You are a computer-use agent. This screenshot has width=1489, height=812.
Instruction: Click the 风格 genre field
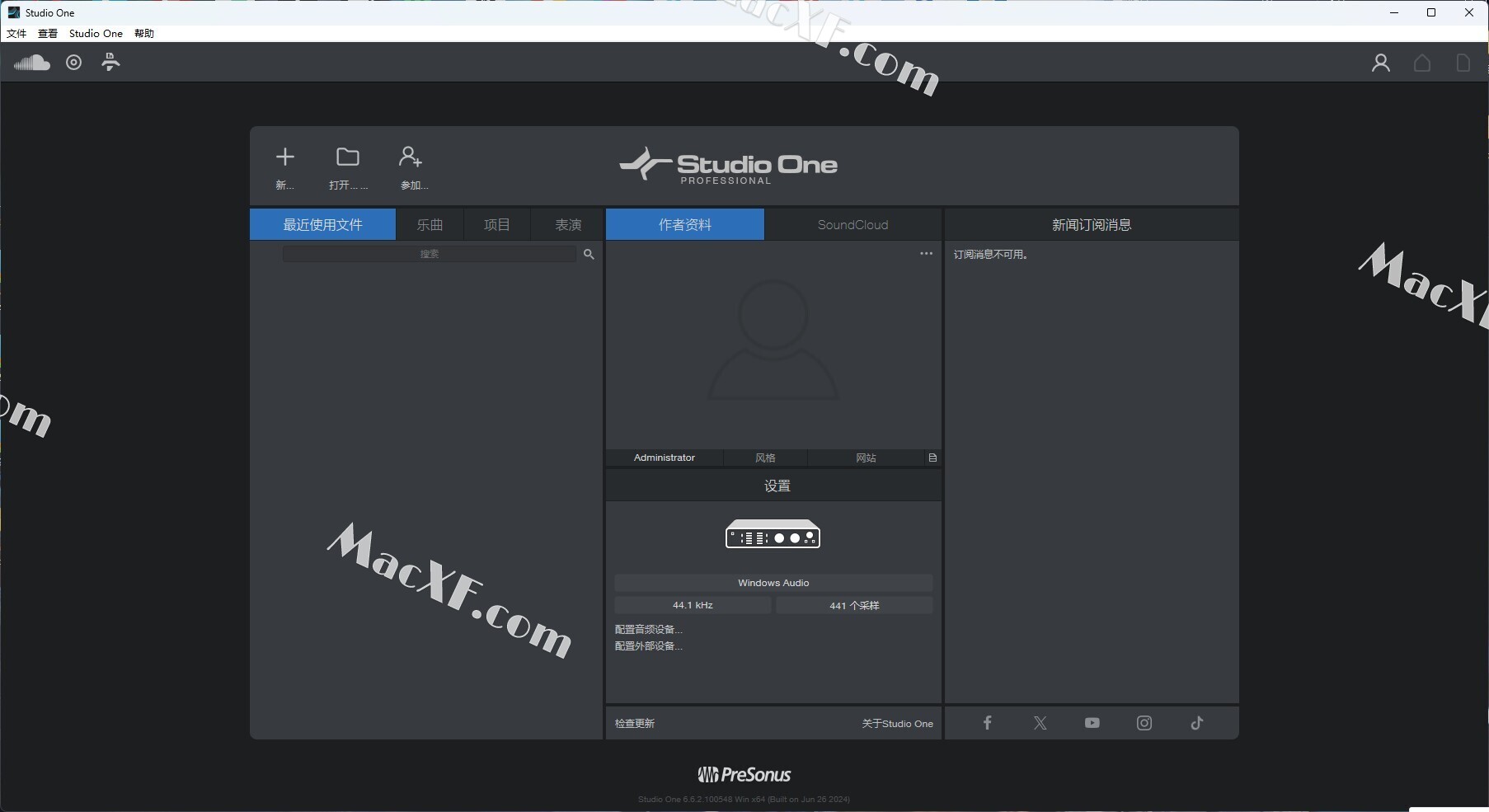tap(765, 458)
